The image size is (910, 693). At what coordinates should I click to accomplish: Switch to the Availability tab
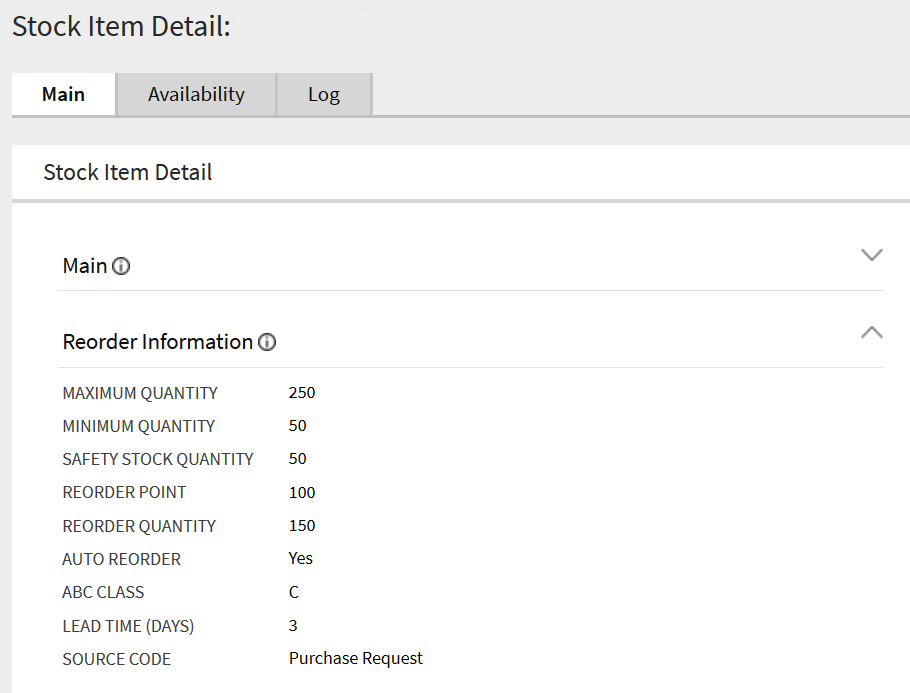(x=195, y=93)
